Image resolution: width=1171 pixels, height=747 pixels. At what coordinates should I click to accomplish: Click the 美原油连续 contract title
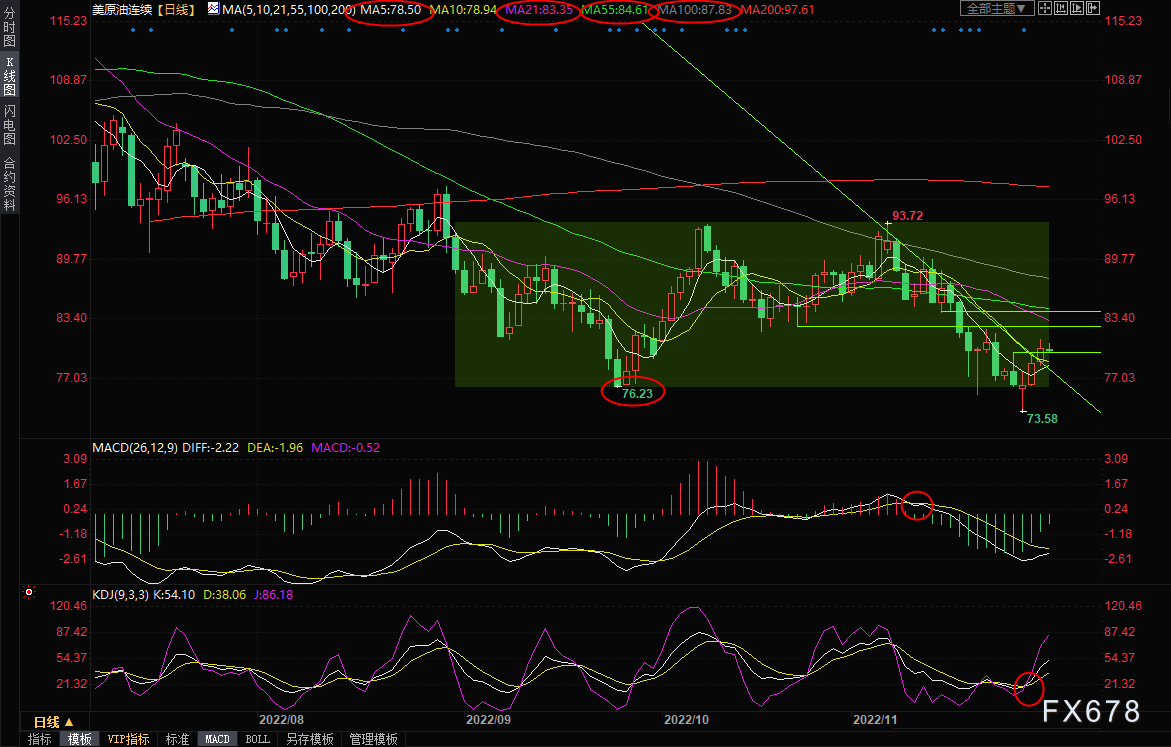[x=122, y=10]
